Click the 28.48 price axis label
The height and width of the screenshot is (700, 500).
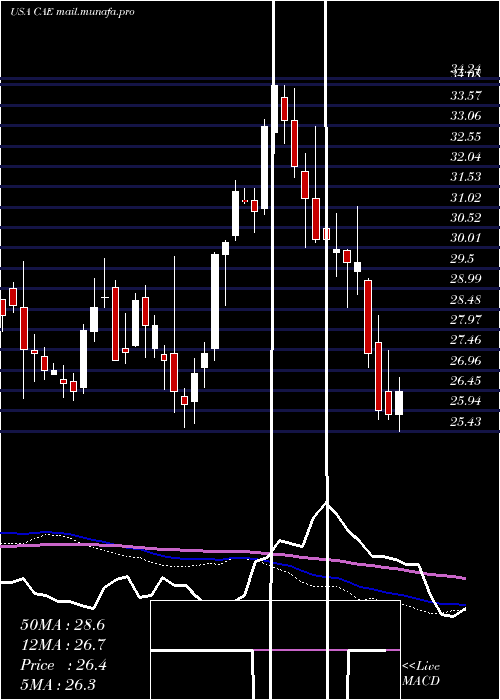tap(466, 300)
